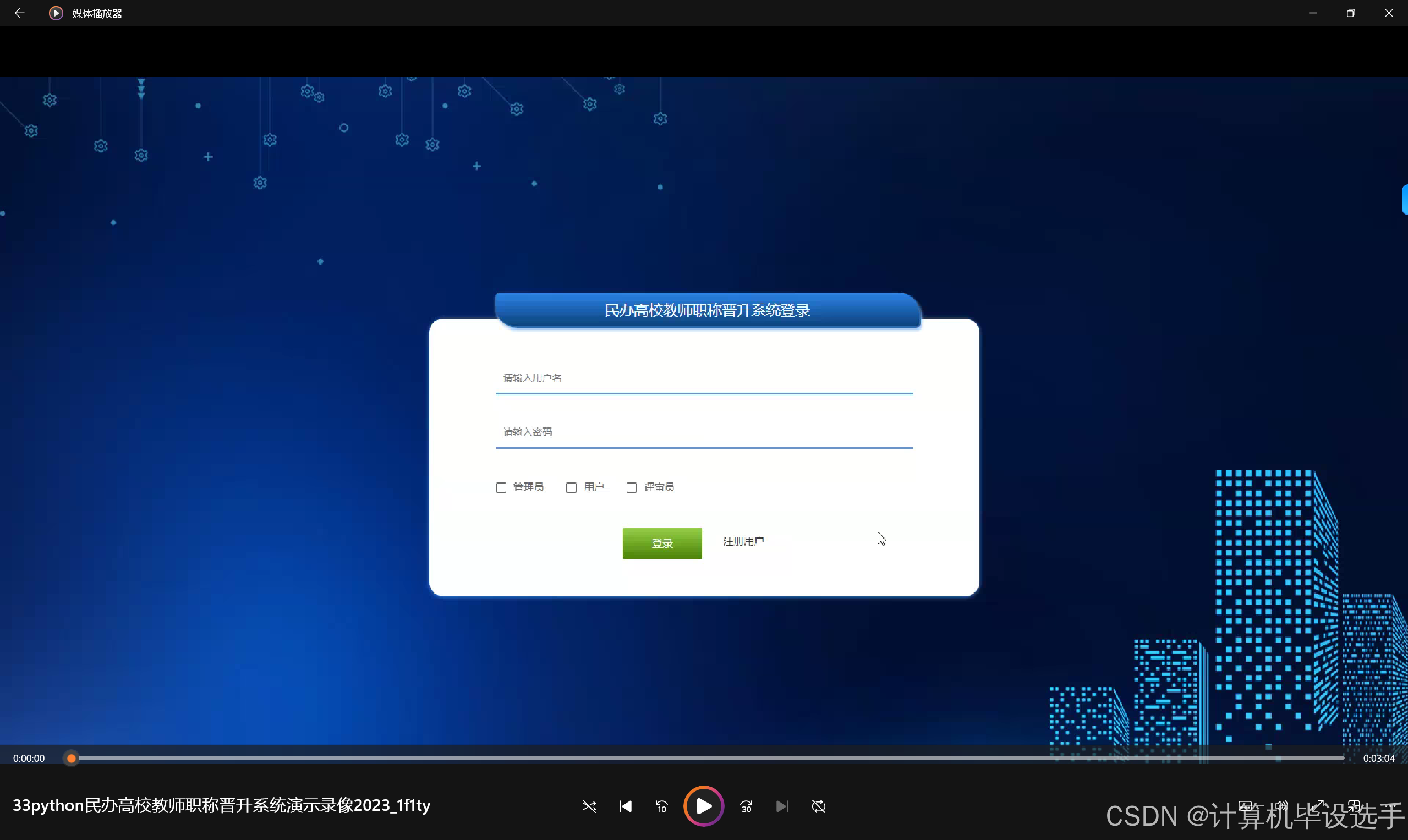Skip back 10 seconds
This screenshot has height=840, width=1408.
662,806
